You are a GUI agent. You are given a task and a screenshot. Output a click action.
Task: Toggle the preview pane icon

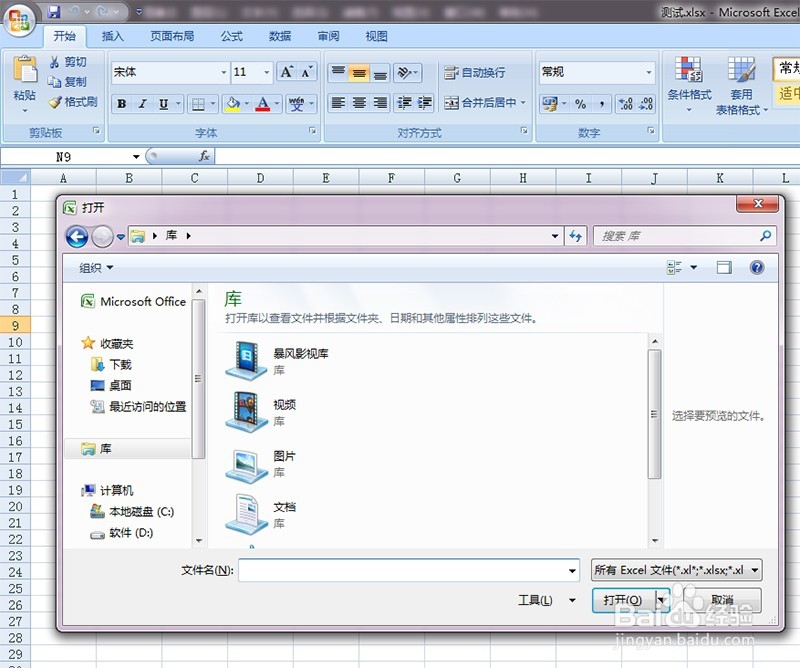(x=723, y=267)
